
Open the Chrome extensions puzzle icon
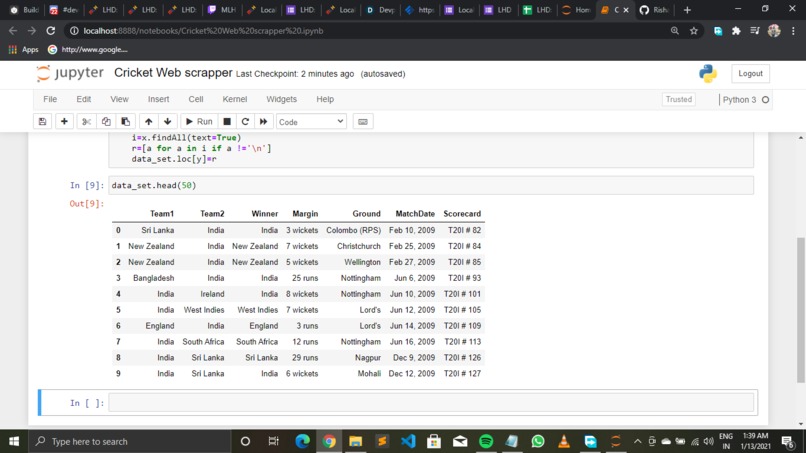[736, 31]
